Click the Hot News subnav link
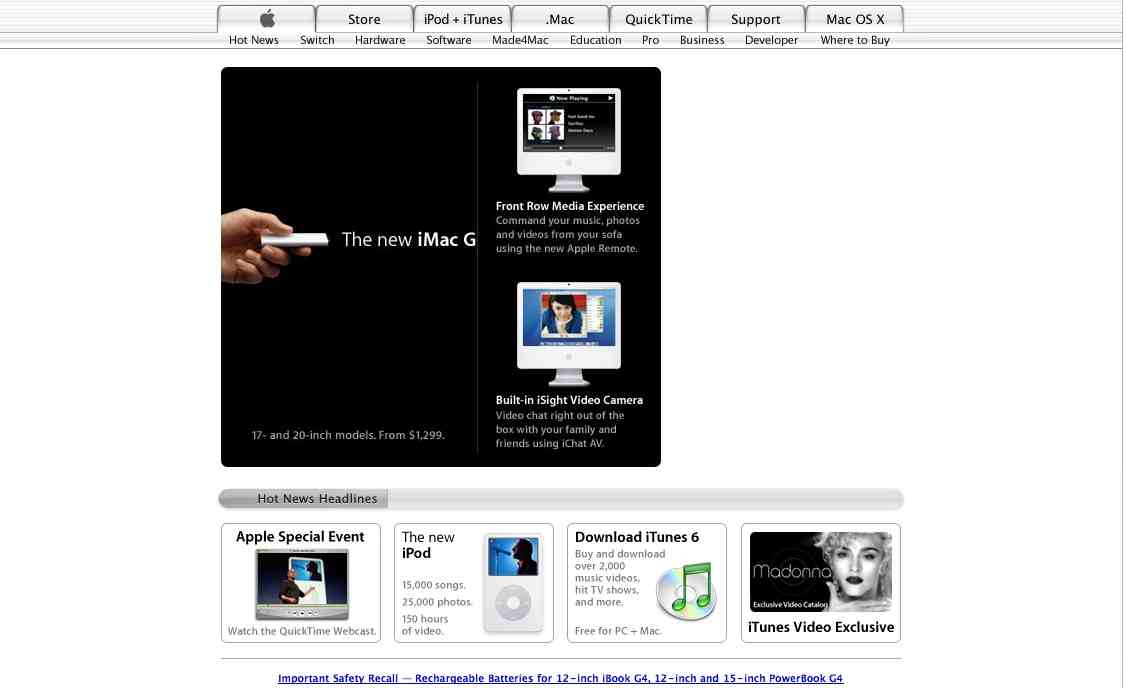Viewport: 1123px width, 688px height. click(254, 40)
